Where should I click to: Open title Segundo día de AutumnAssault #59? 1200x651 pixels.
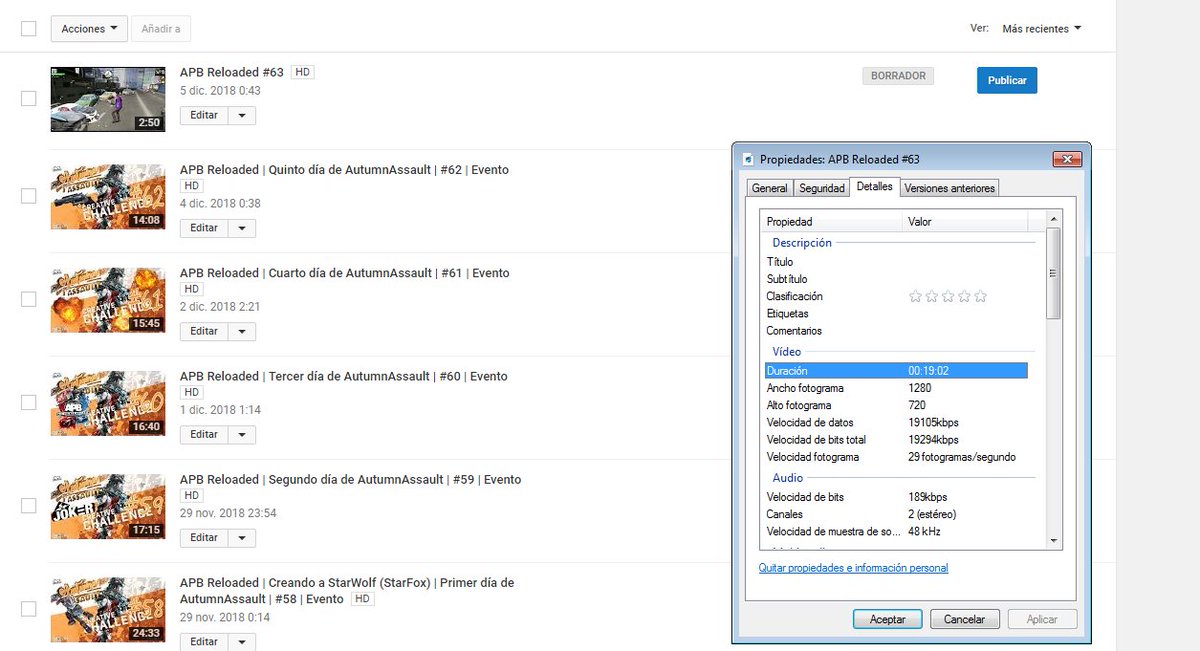(x=350, y=479)
